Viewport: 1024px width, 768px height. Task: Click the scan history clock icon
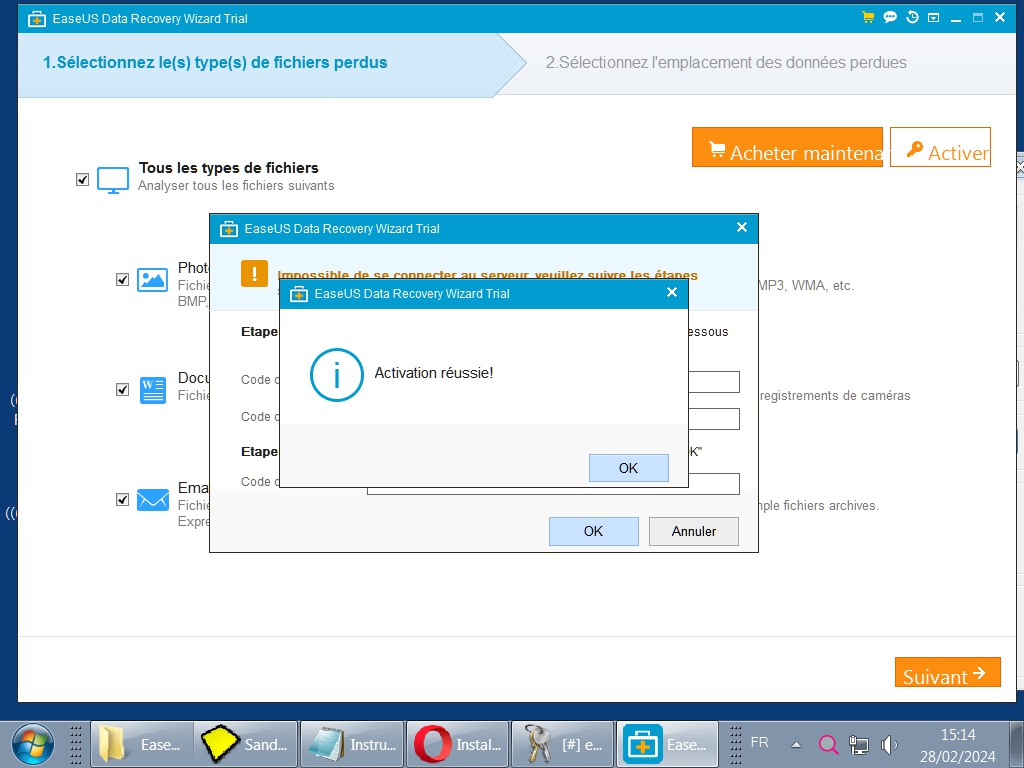coord(912,18)
